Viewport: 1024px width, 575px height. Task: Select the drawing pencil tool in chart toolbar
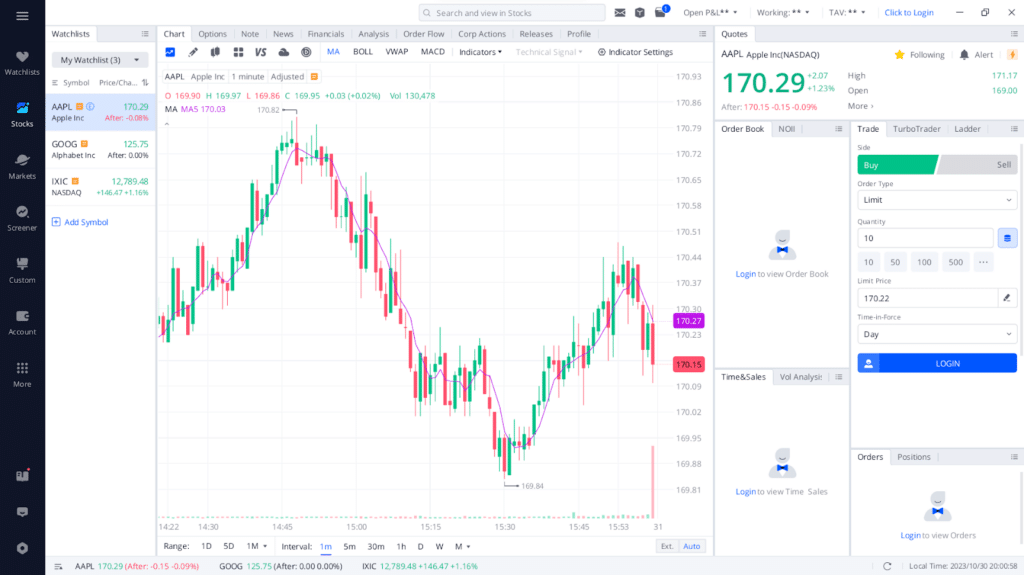[193, 52]
